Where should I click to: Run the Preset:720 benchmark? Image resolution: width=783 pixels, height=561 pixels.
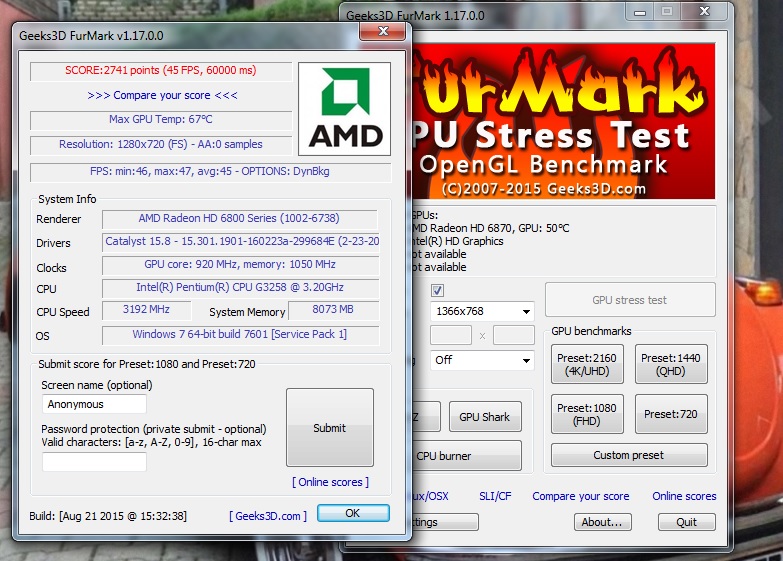tap(671, 414)
